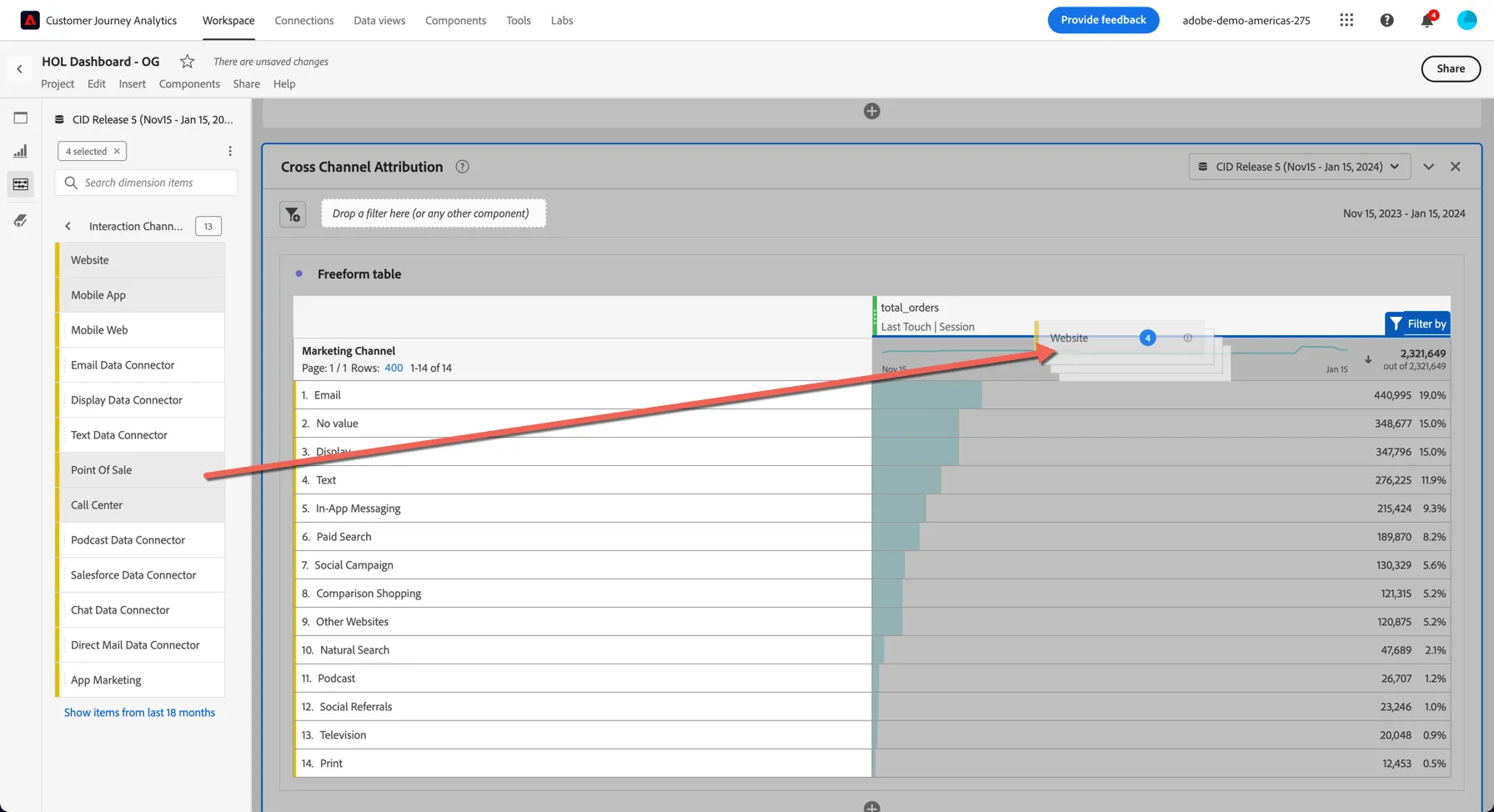Screen dimensions: 1494x812
Task: Click the Filter by button
Action: click(x=1418, y=323)
